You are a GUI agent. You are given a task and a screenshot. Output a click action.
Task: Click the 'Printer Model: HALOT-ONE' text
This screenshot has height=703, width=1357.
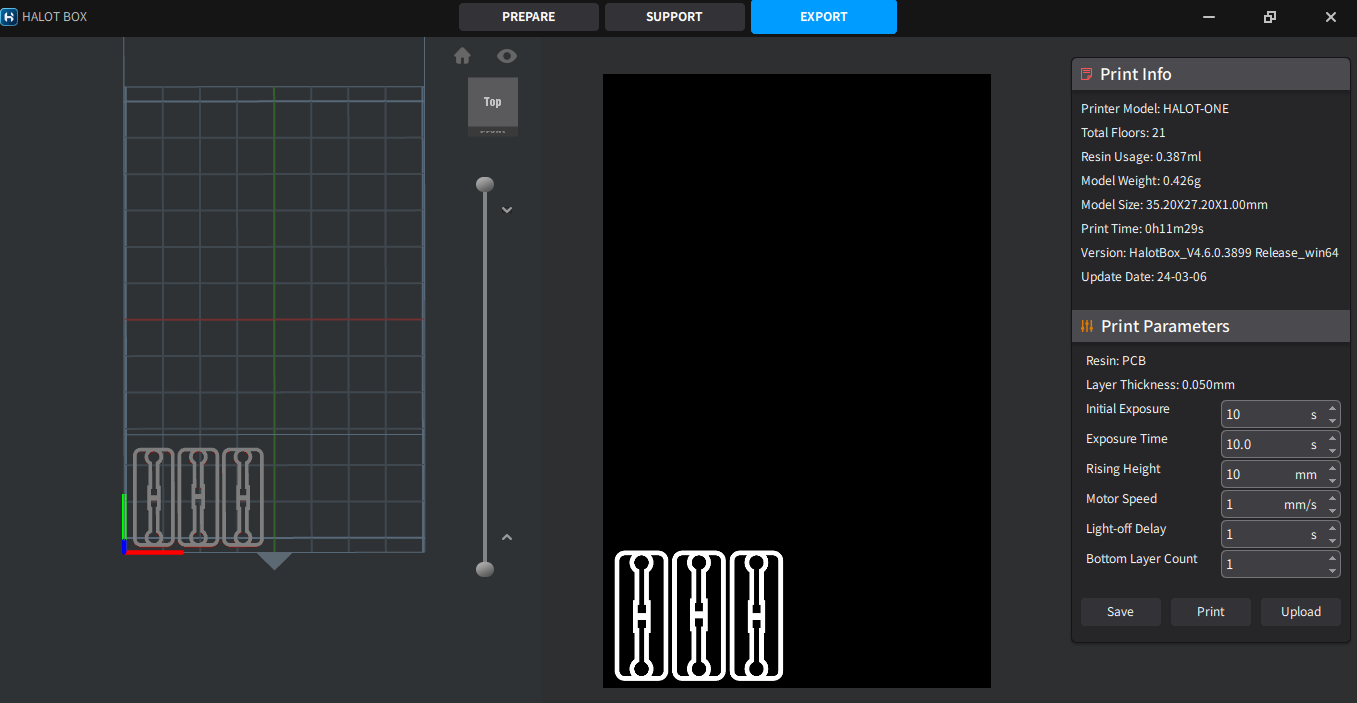tap(1155, 108)
